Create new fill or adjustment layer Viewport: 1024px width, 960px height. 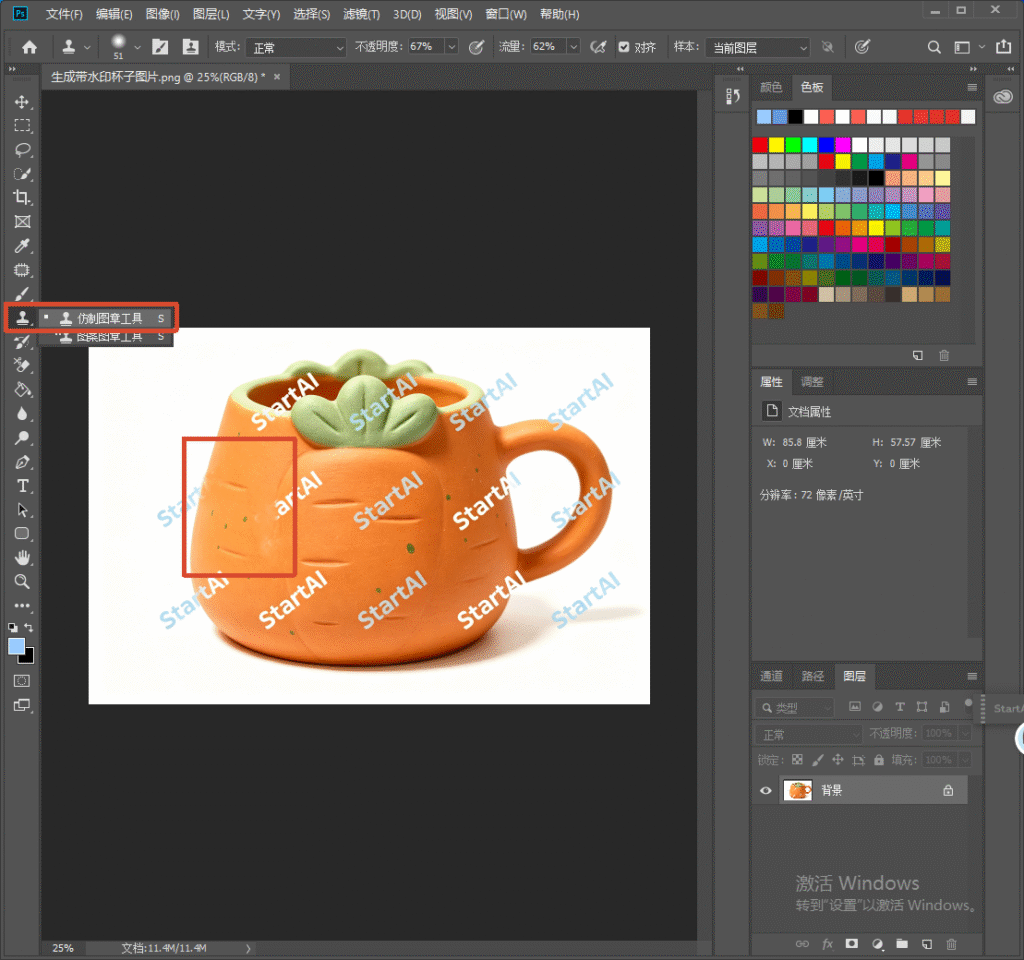(878, 944)
